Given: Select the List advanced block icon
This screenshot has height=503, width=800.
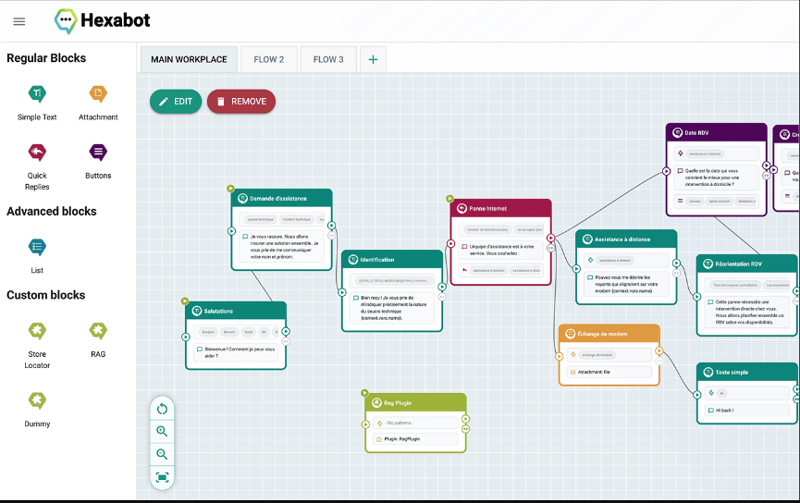Looking at the screenshot, I should click(x=37, y=247).
